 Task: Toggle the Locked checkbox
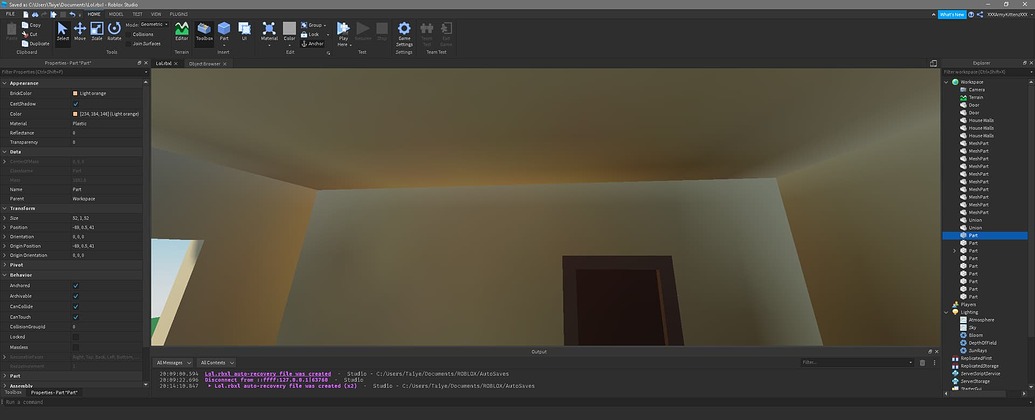(76, 337)
